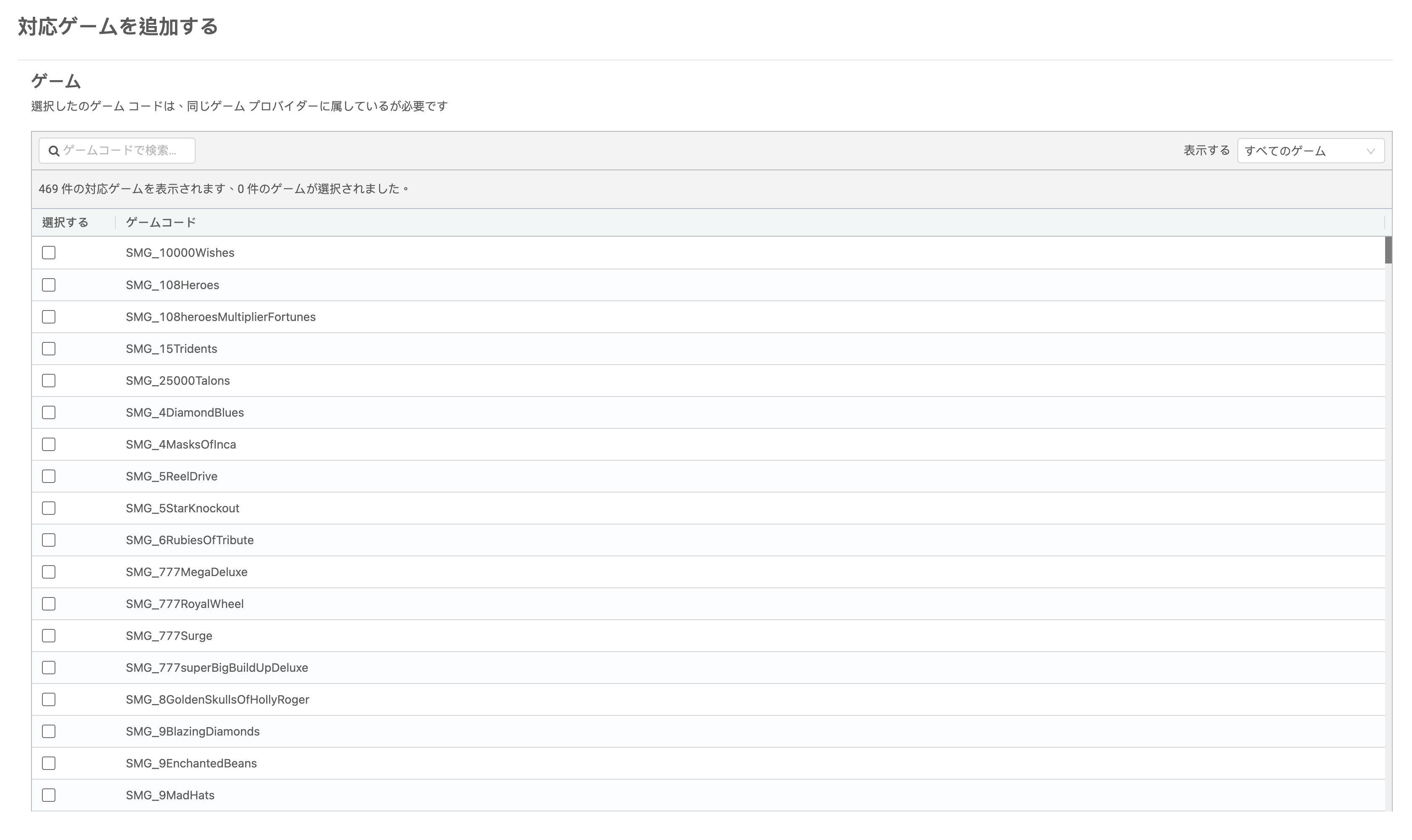Click the game code search field

[x=125, y=151]
